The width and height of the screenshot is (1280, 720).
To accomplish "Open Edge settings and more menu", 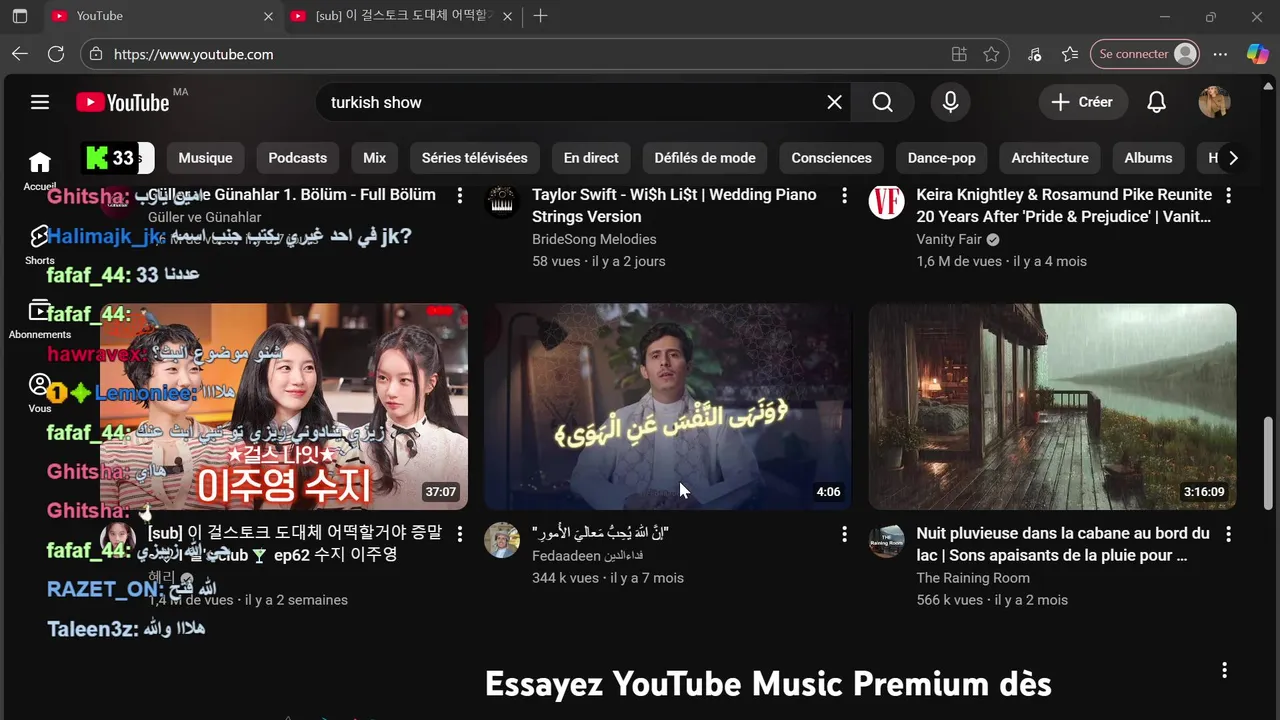I will (1220, 54).
